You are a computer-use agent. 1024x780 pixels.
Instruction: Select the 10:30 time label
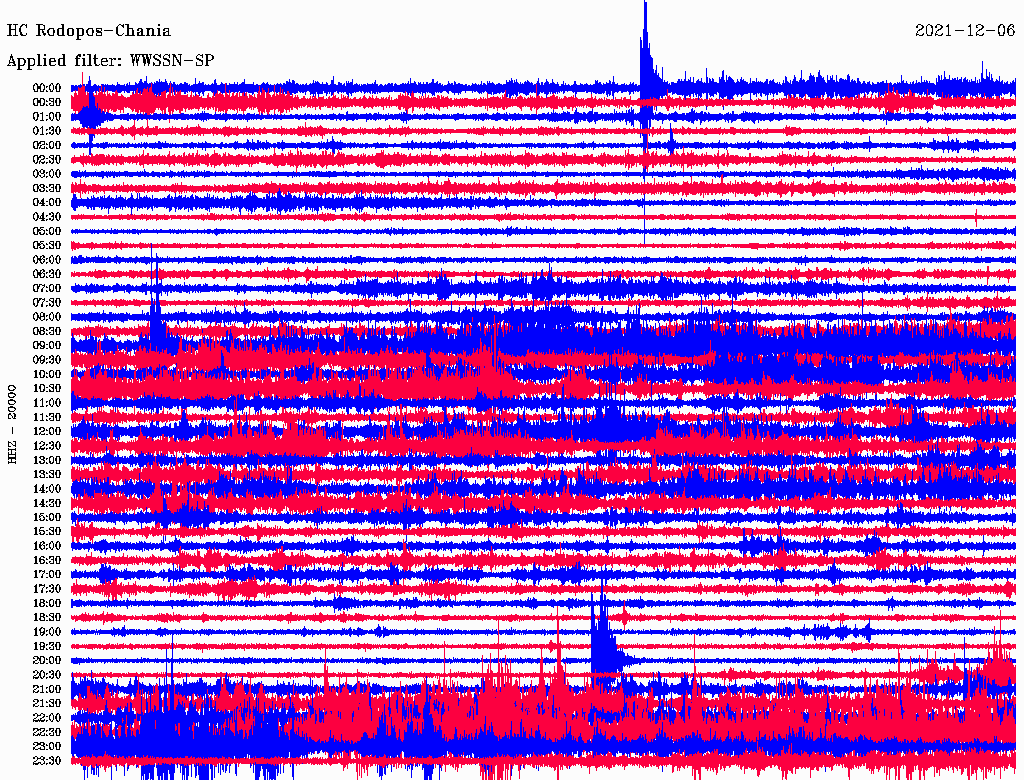pos(47,388)
